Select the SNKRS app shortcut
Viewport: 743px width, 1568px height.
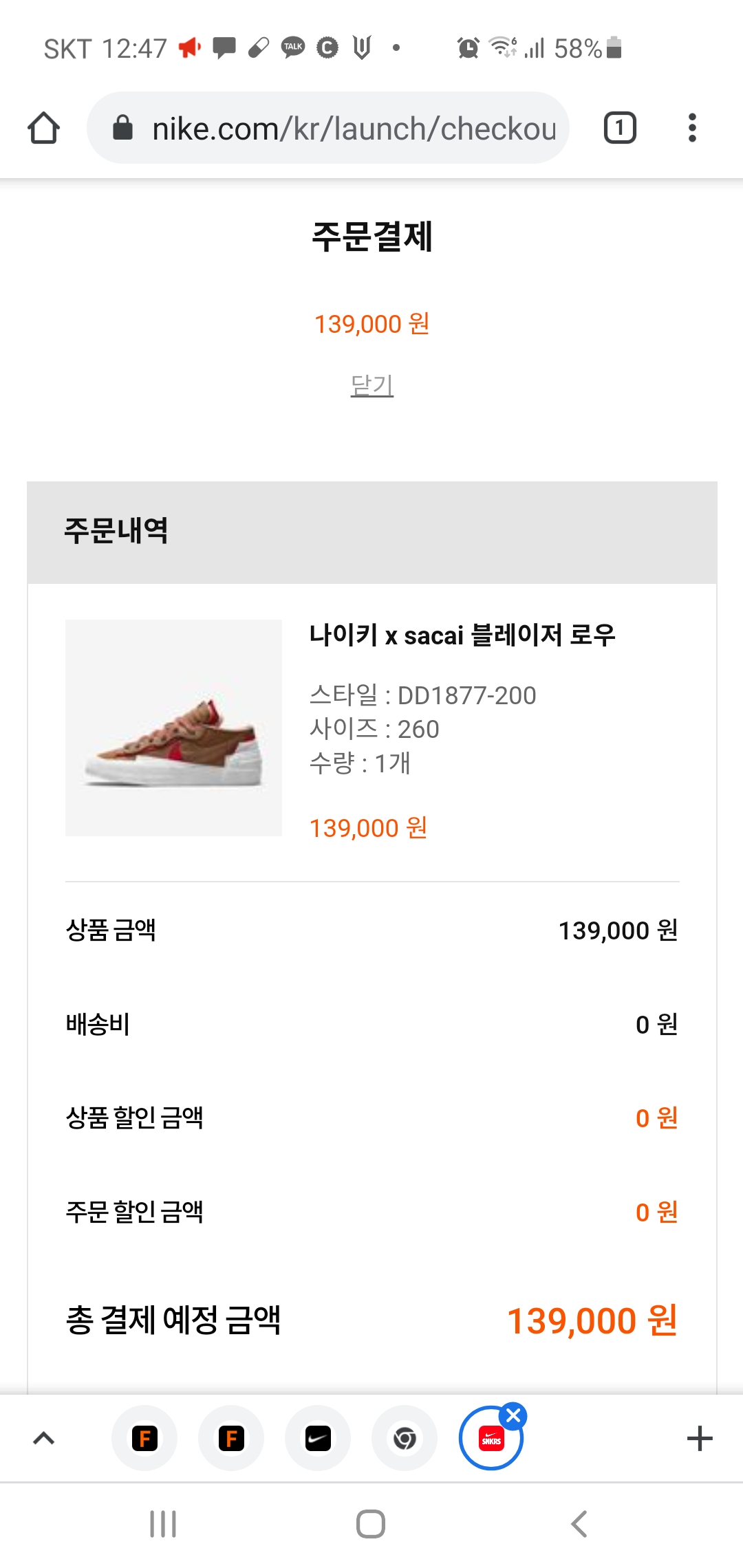[x=491, y=1439]
